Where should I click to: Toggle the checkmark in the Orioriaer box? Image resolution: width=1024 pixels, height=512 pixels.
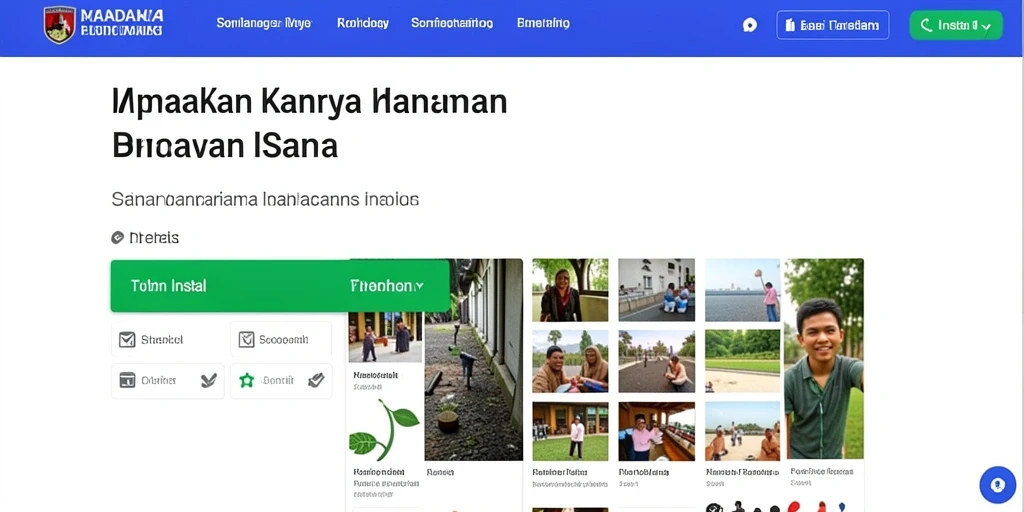click(x=208, y=380)
